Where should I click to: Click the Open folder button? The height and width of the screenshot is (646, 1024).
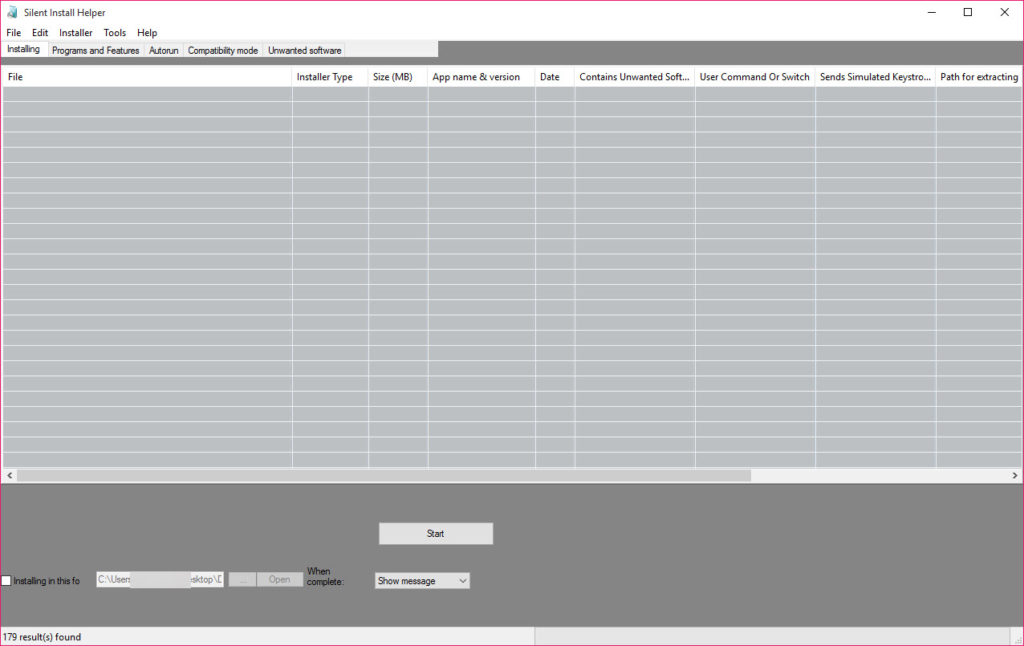pyautogui.click(x=280, y=579)
